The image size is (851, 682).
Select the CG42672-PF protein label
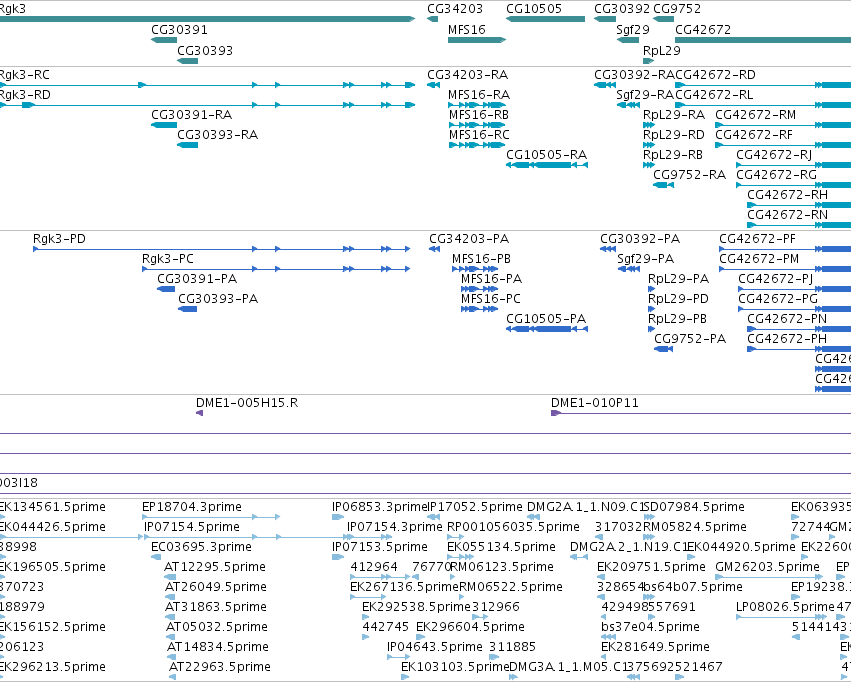[x=757, y=239]
